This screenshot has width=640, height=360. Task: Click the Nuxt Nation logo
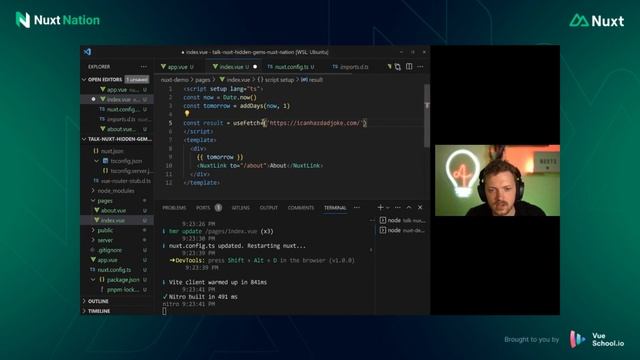click(58, 20)
